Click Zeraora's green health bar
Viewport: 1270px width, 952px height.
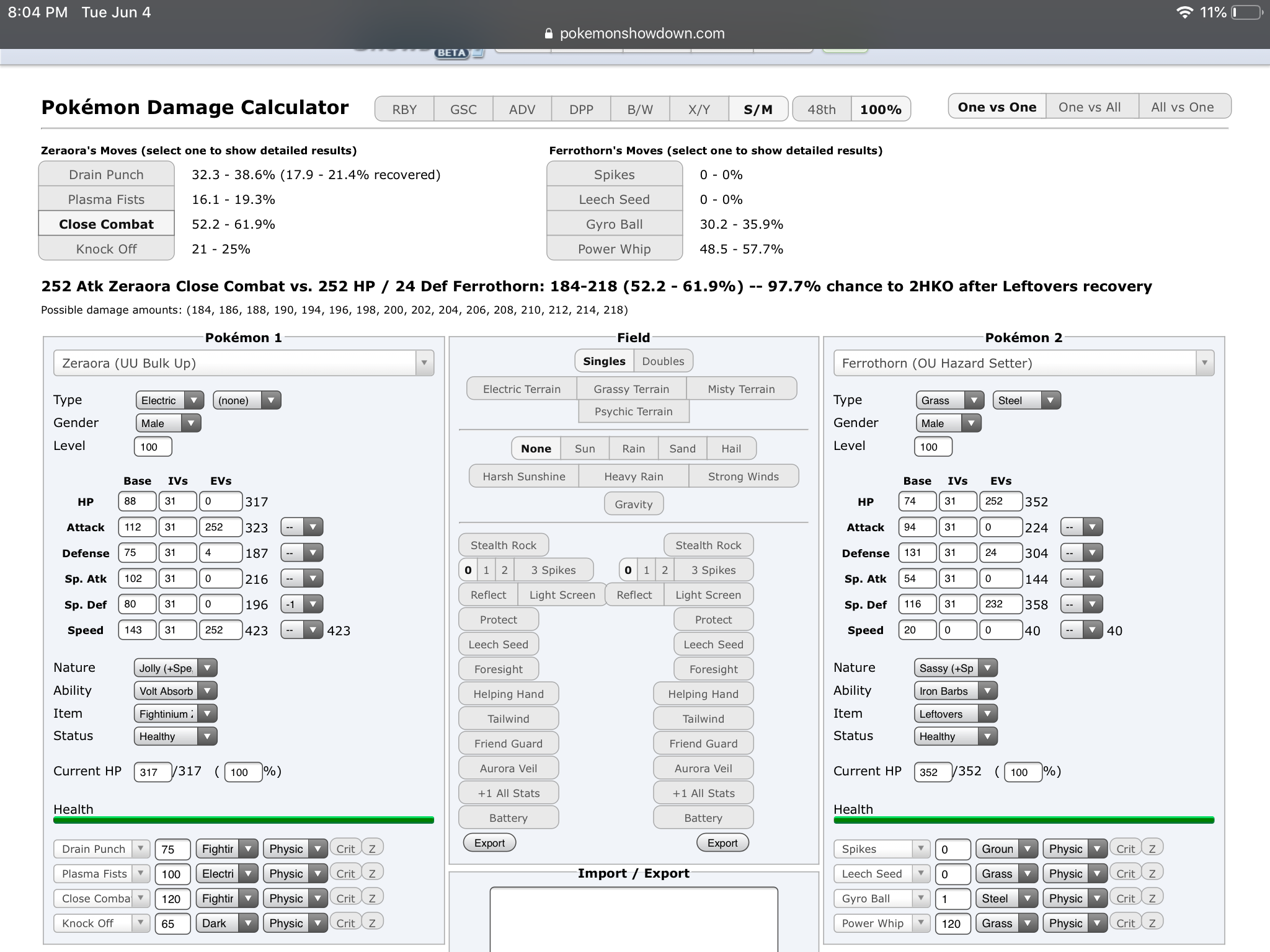(244, 820)
